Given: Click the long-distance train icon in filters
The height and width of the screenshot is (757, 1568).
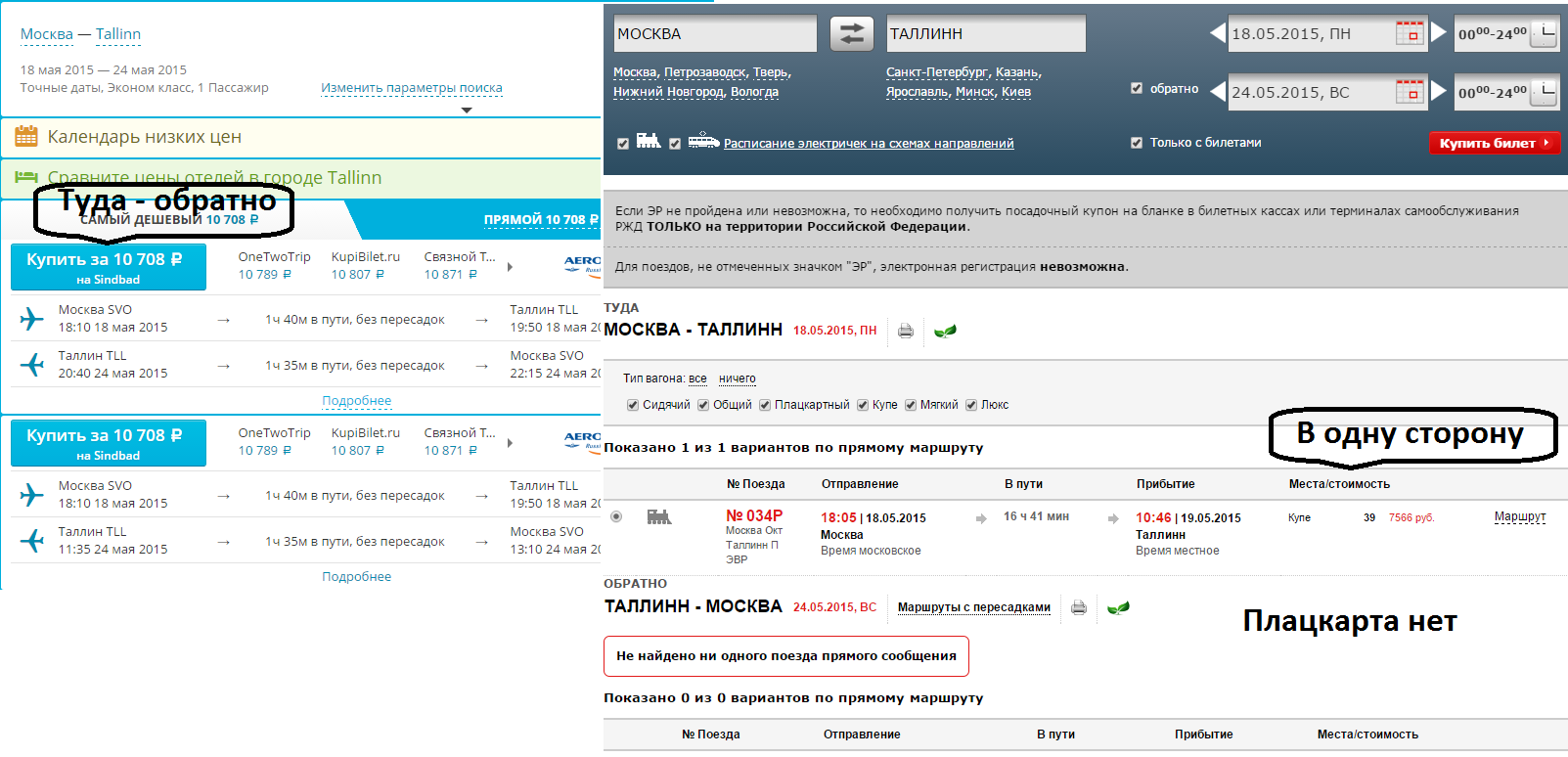Looking at the screenshot, I should [x=649, y=141].
